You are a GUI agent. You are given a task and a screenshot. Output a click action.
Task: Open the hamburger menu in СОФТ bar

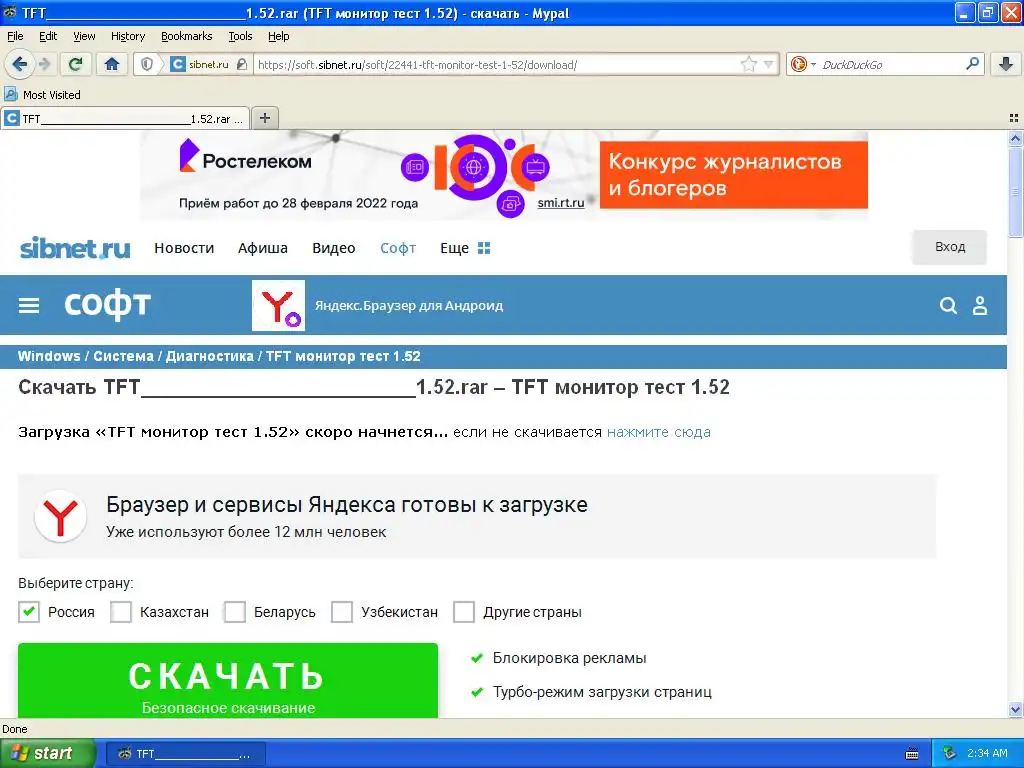click(x=29, y=305)
